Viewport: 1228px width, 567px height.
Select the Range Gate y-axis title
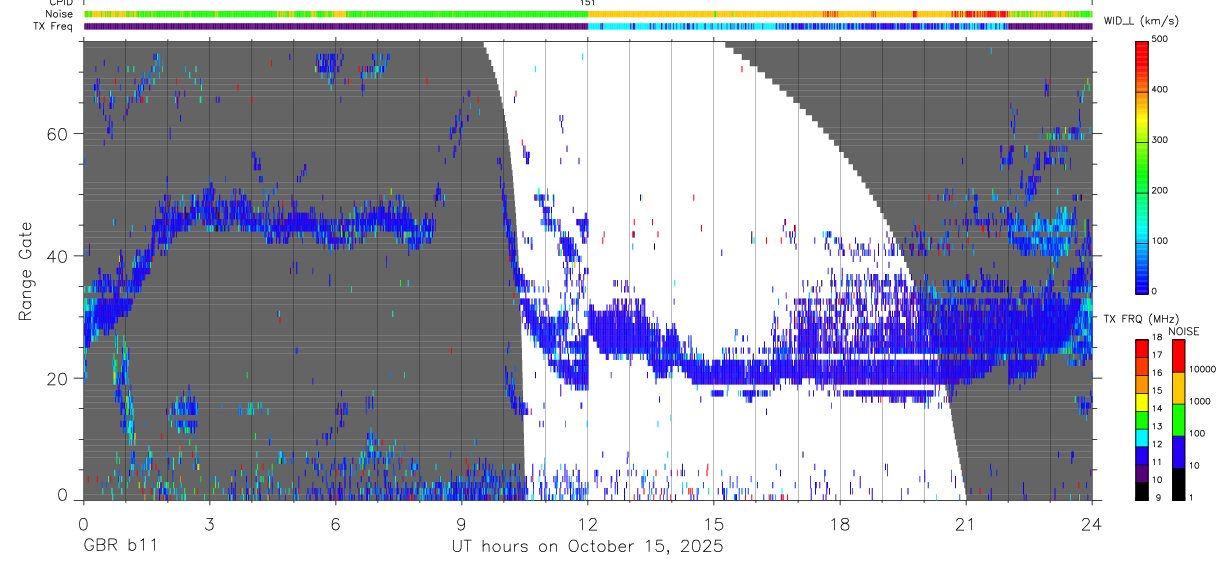pyautogui.click(x=25, y=270)
